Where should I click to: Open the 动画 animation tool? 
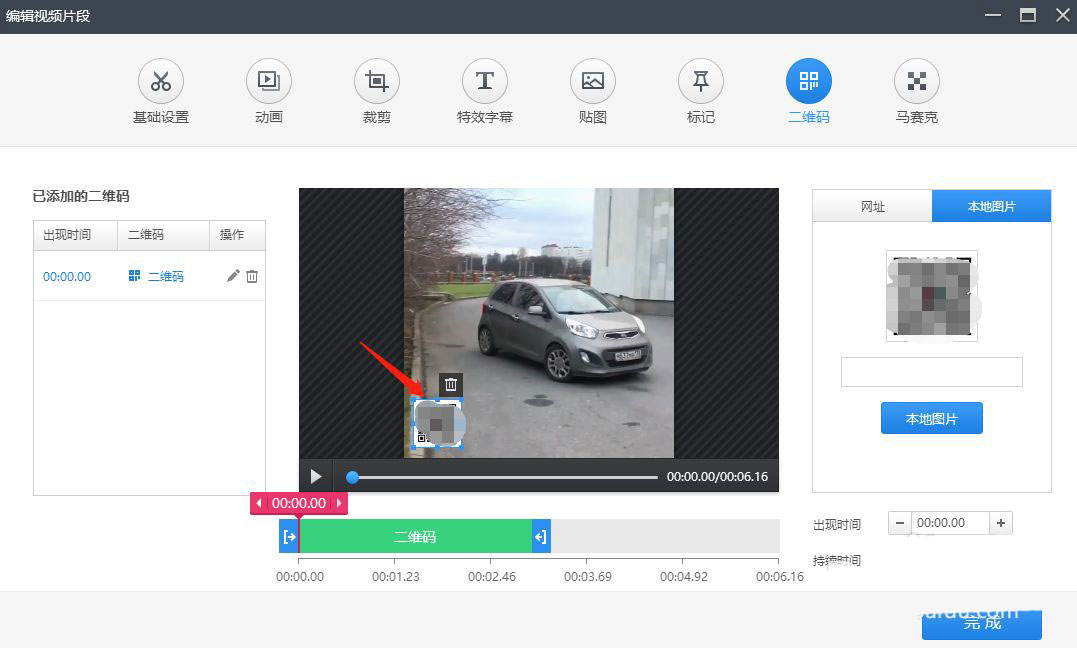[x=269, y=82]
